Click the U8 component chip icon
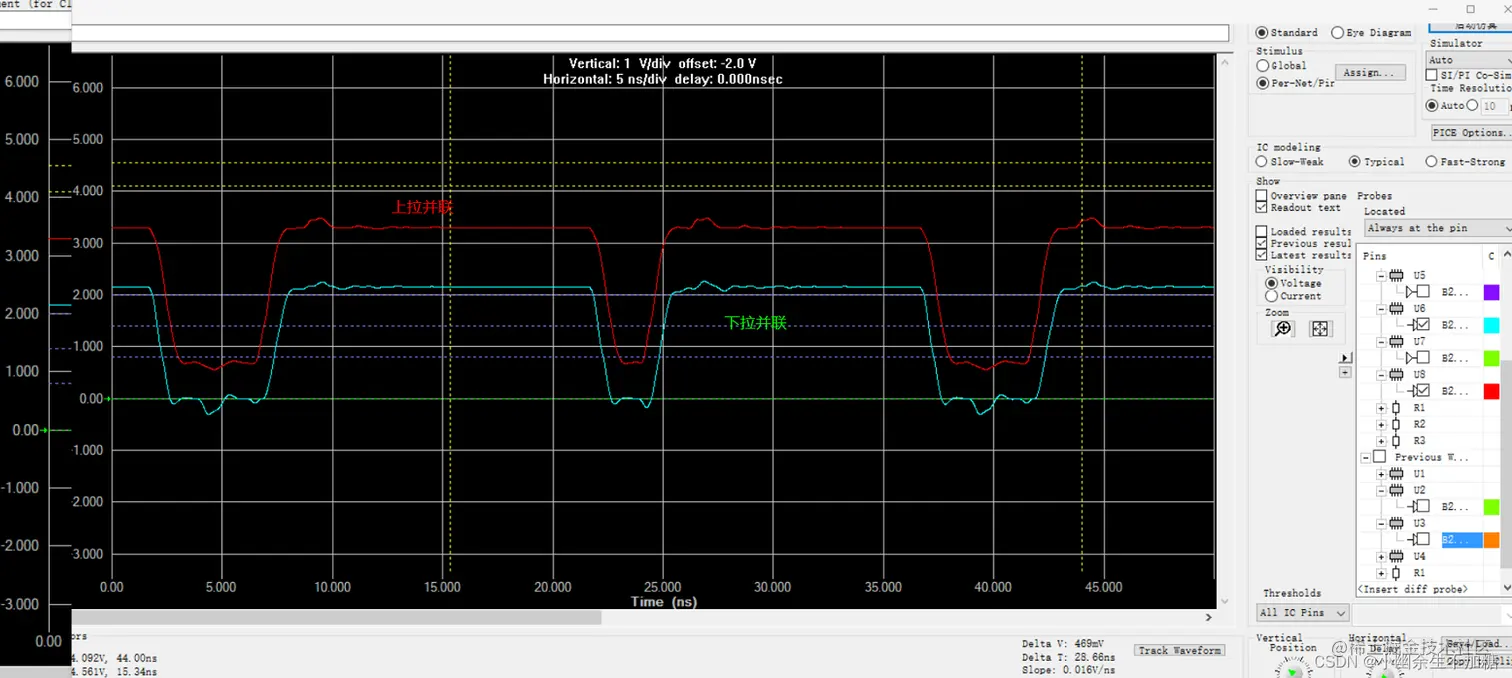This screenshot has width=1512, height=678. coord(1397,374)
